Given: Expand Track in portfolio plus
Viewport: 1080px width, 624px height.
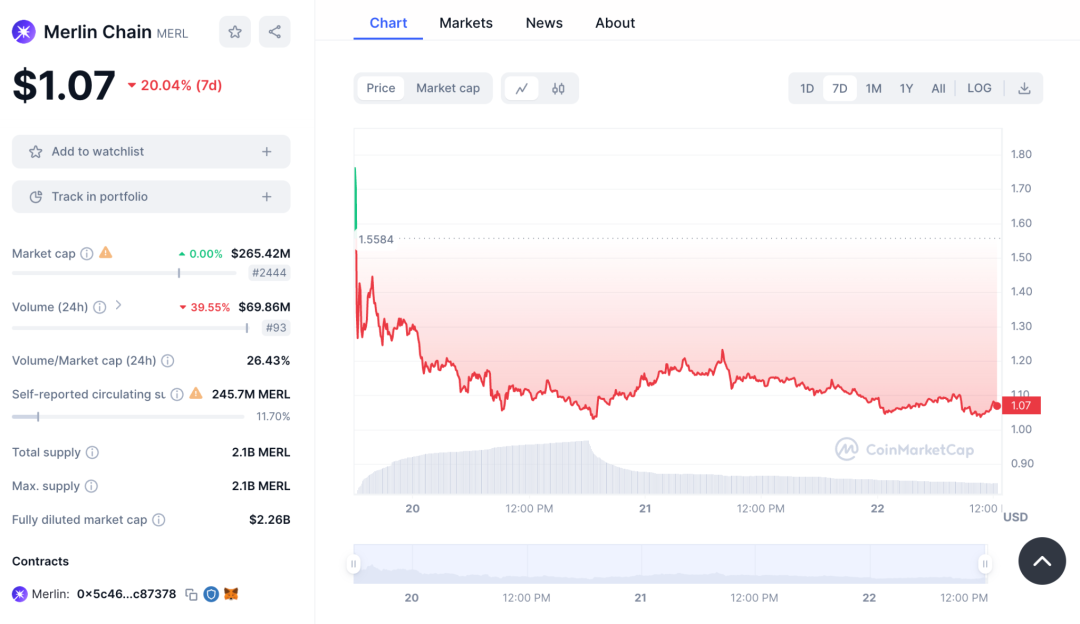Looking at the screenshot, I should pyautogui.click(x=267, y=197).
